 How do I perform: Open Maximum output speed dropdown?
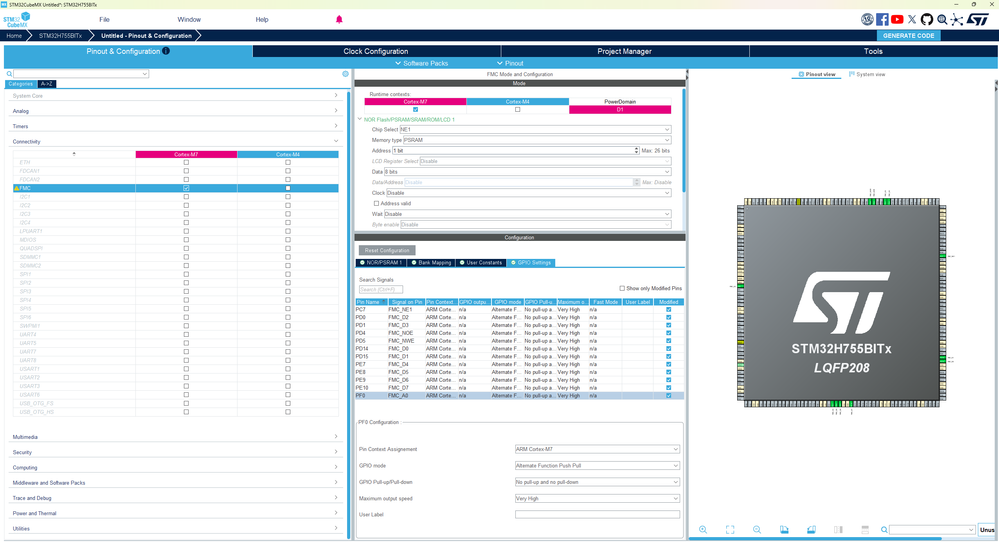tap(597, 499)
